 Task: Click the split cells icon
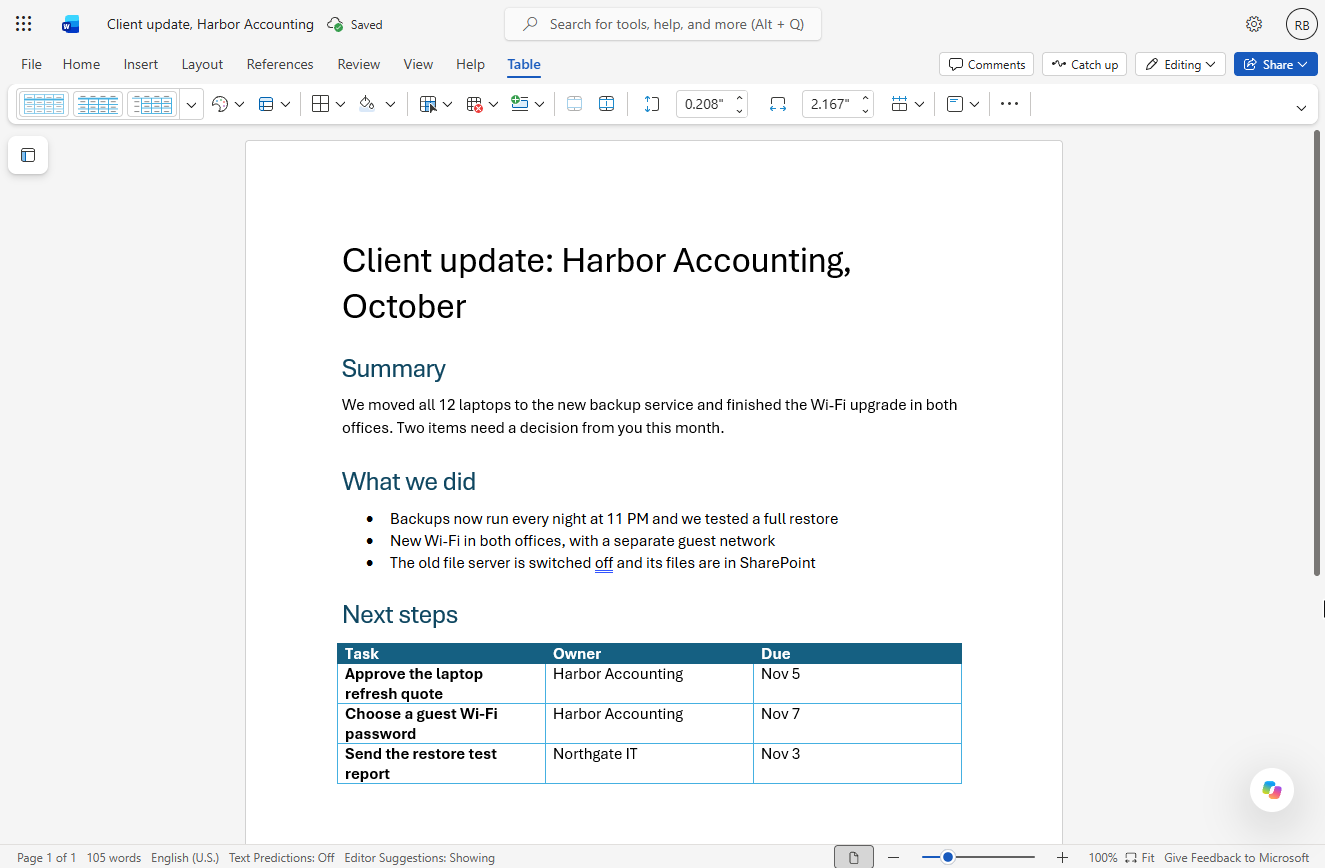click(x=606, y=104)
